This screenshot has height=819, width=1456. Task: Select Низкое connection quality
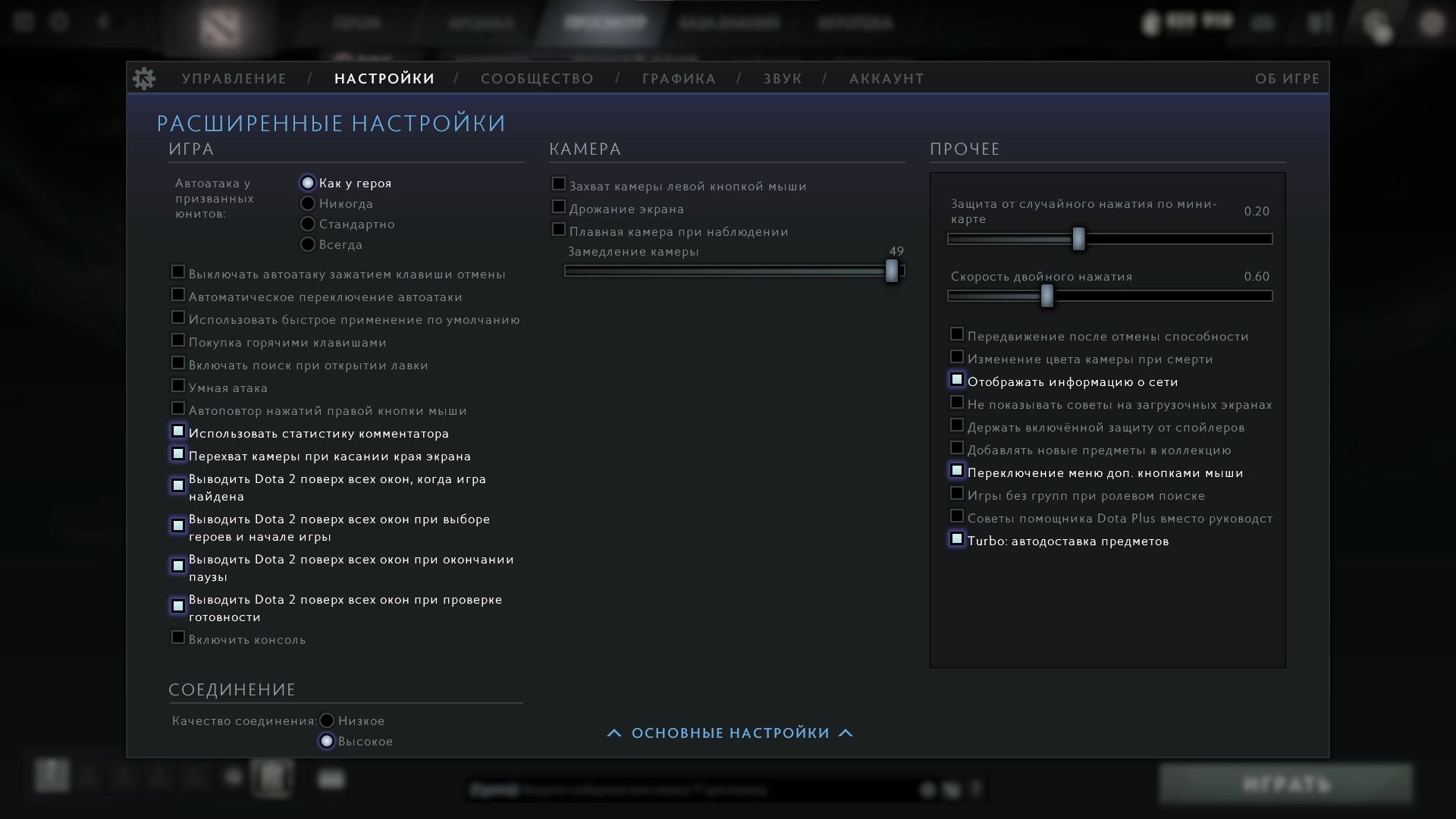point(326,720)
